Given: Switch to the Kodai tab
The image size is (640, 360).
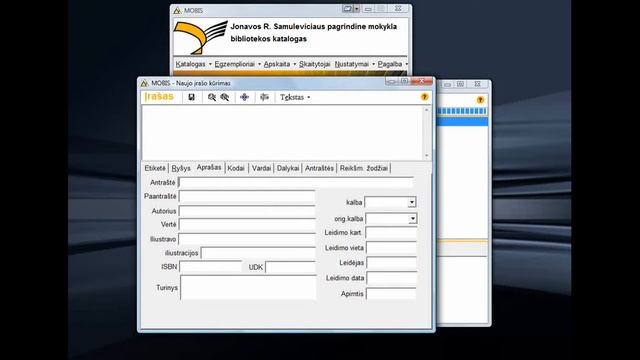Looking at the screenshot, I should pos(236,168).
